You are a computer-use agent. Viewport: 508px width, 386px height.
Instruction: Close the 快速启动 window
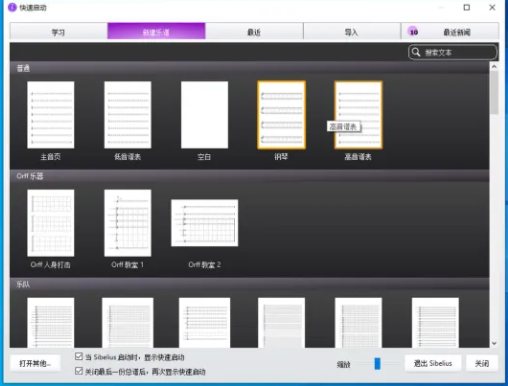click(492, 7)
